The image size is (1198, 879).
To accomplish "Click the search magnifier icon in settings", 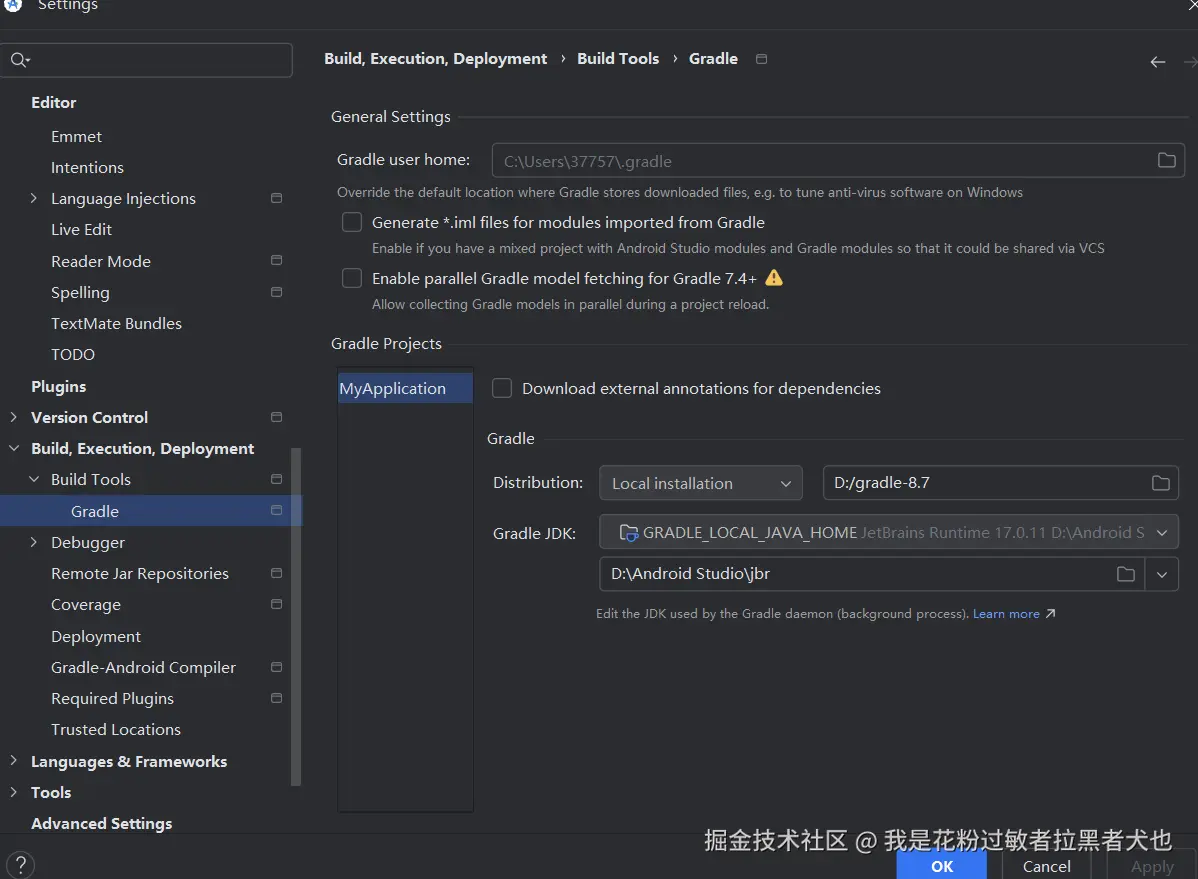I will pyautogui.click(x=19, y=60).
